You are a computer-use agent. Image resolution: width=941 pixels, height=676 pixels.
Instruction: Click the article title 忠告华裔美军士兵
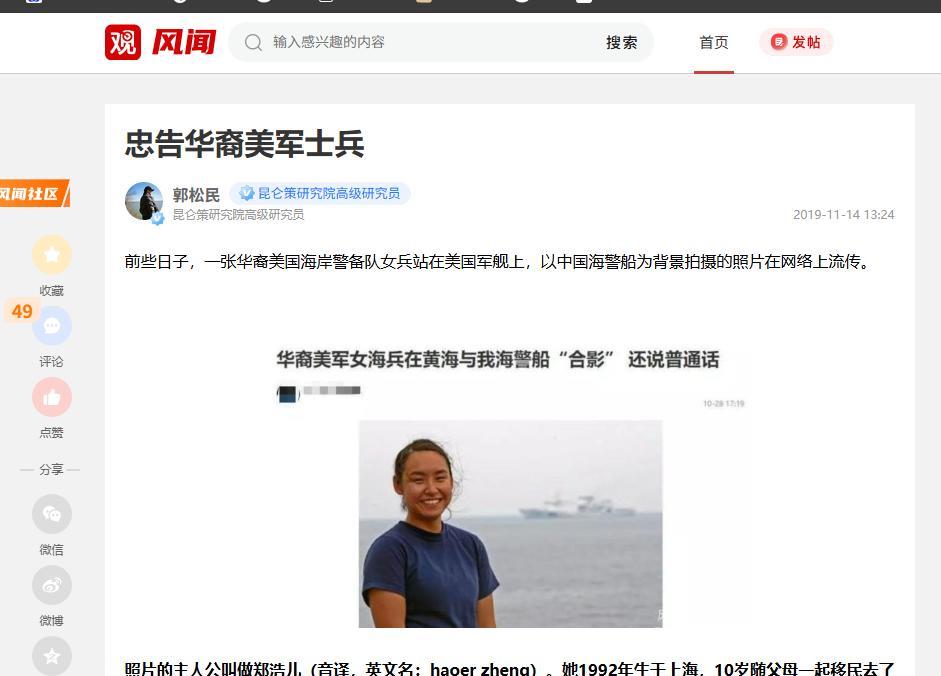click(244, 144)
